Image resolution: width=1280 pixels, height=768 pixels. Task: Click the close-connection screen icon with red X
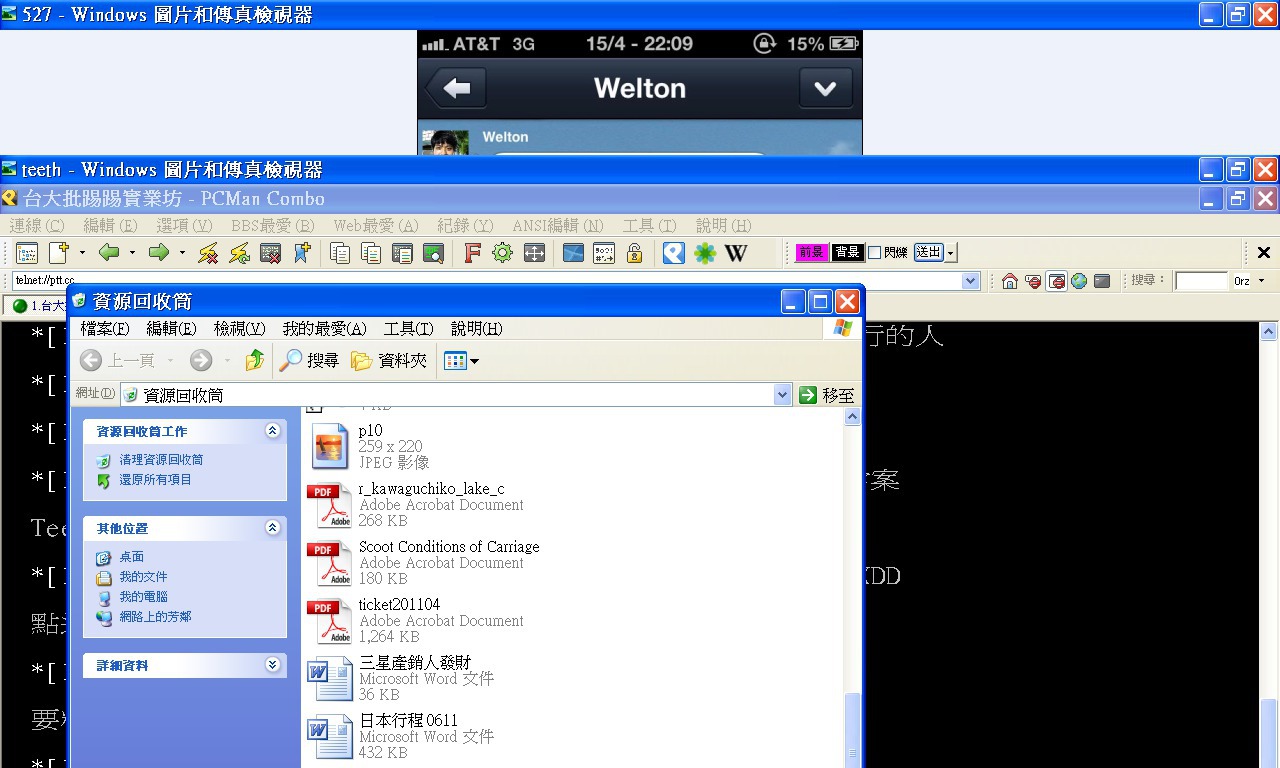[270, 253]
